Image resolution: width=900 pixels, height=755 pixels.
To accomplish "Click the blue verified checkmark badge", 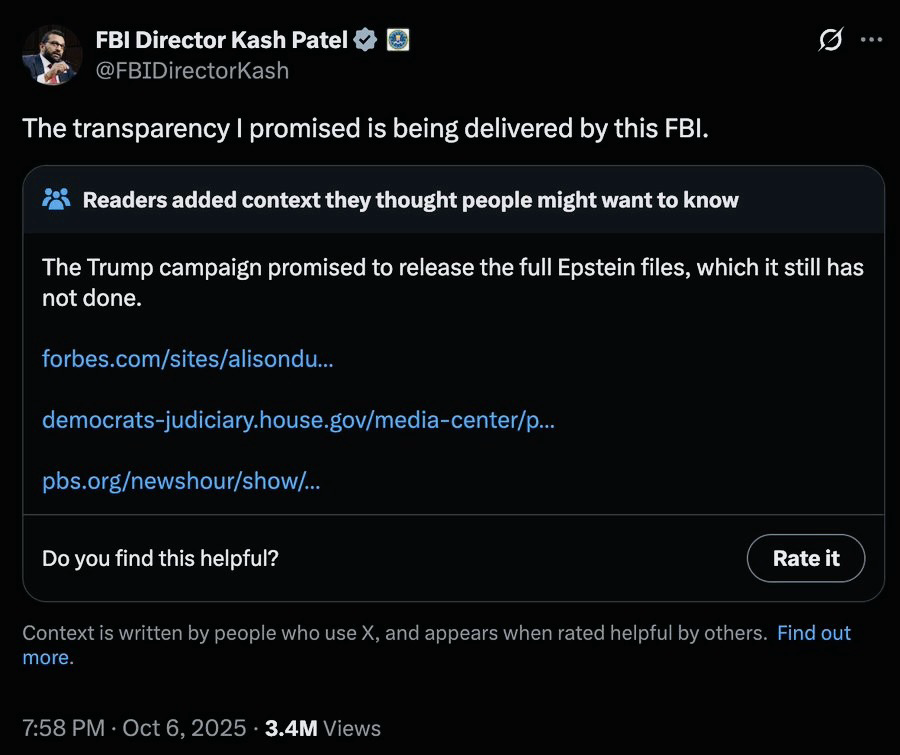I will [366, 40].
